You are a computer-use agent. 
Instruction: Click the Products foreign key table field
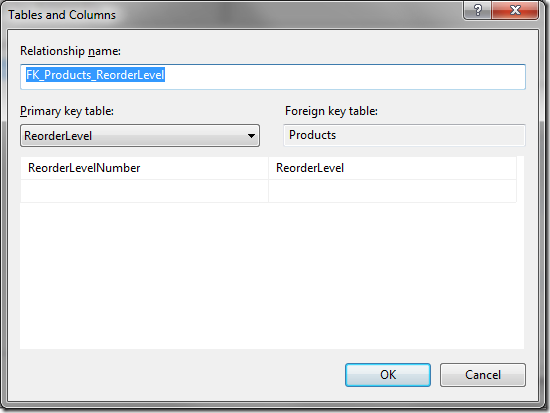pos(404,135)
